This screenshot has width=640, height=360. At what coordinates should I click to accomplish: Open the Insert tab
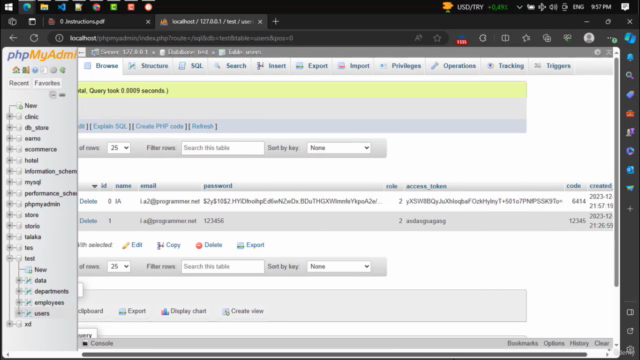click(x=271, y=66)
